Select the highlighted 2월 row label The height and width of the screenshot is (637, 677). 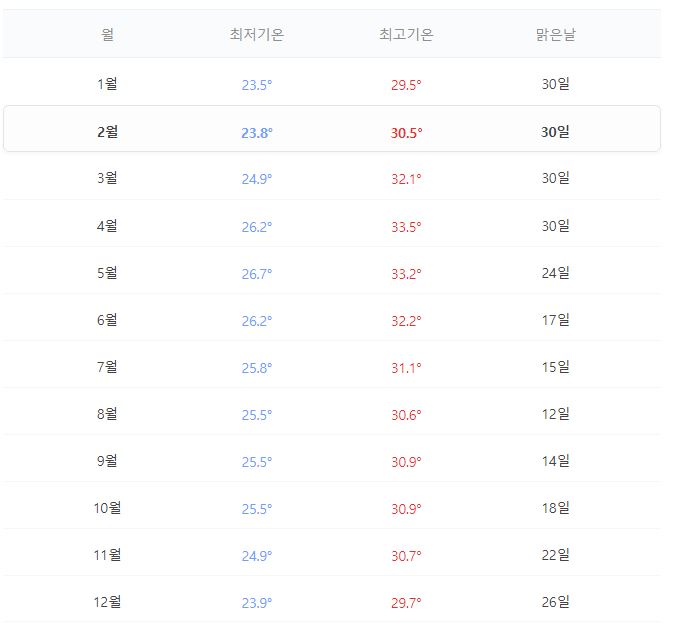108,132
